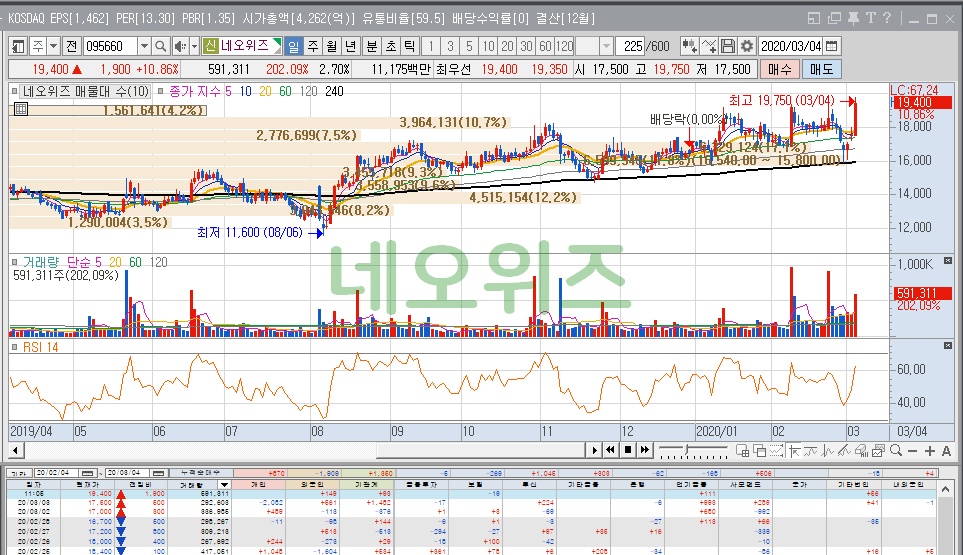This screenshot has height=555, width=963.
Task: Click the plus zoom in icon
Action: 930,451
